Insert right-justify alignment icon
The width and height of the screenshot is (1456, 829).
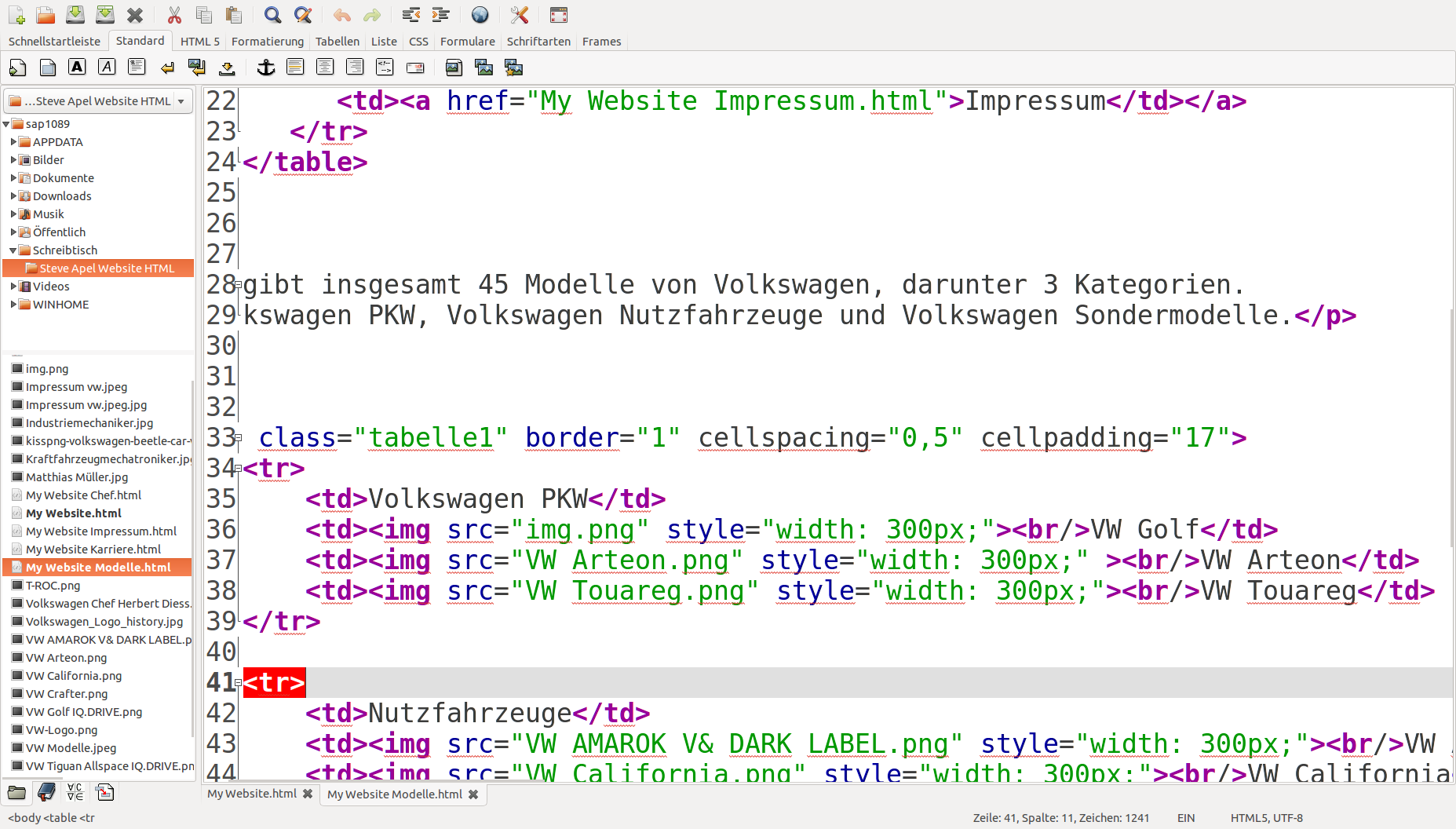point(355,68)
